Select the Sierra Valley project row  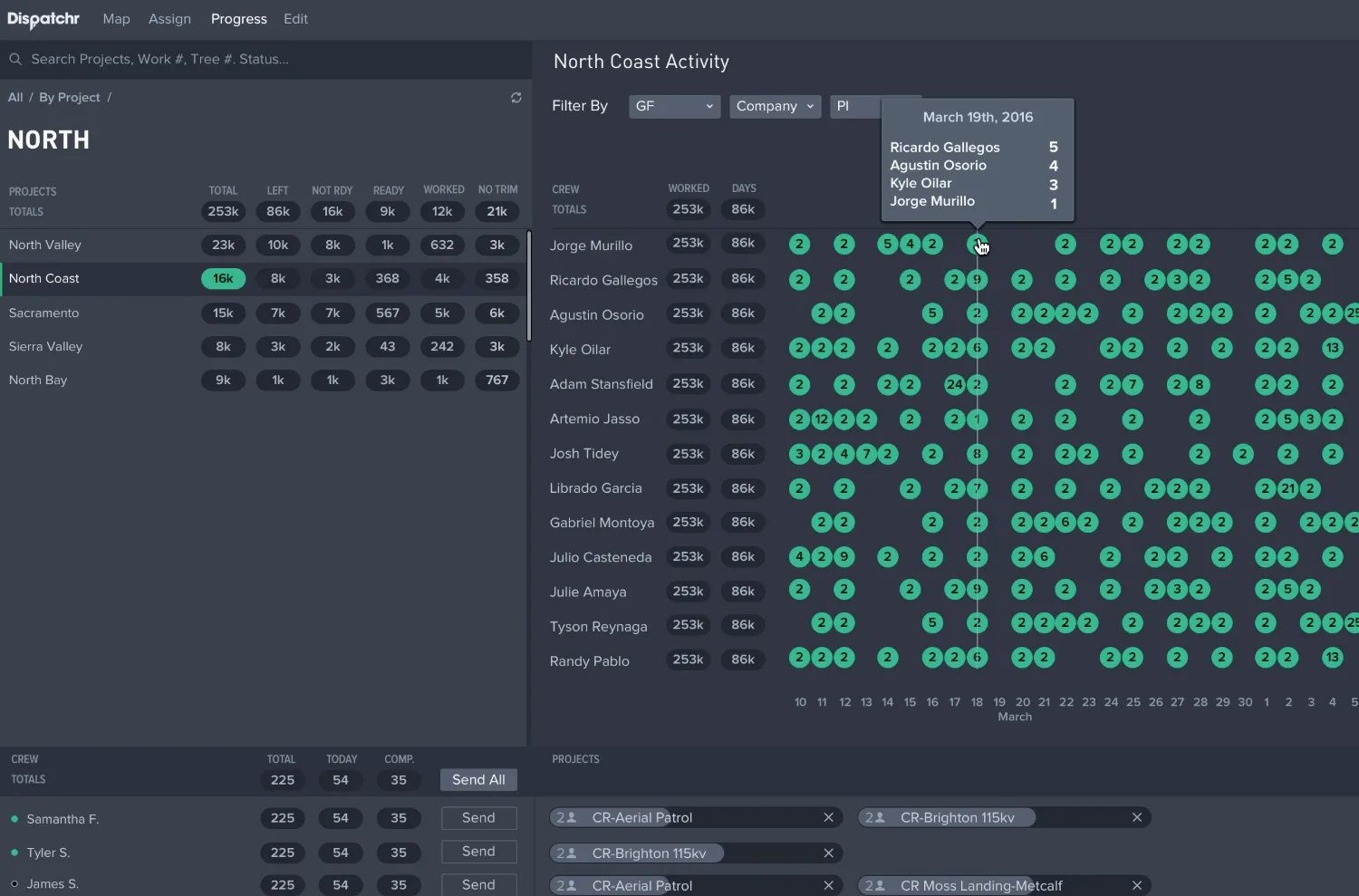pos(263,346)
